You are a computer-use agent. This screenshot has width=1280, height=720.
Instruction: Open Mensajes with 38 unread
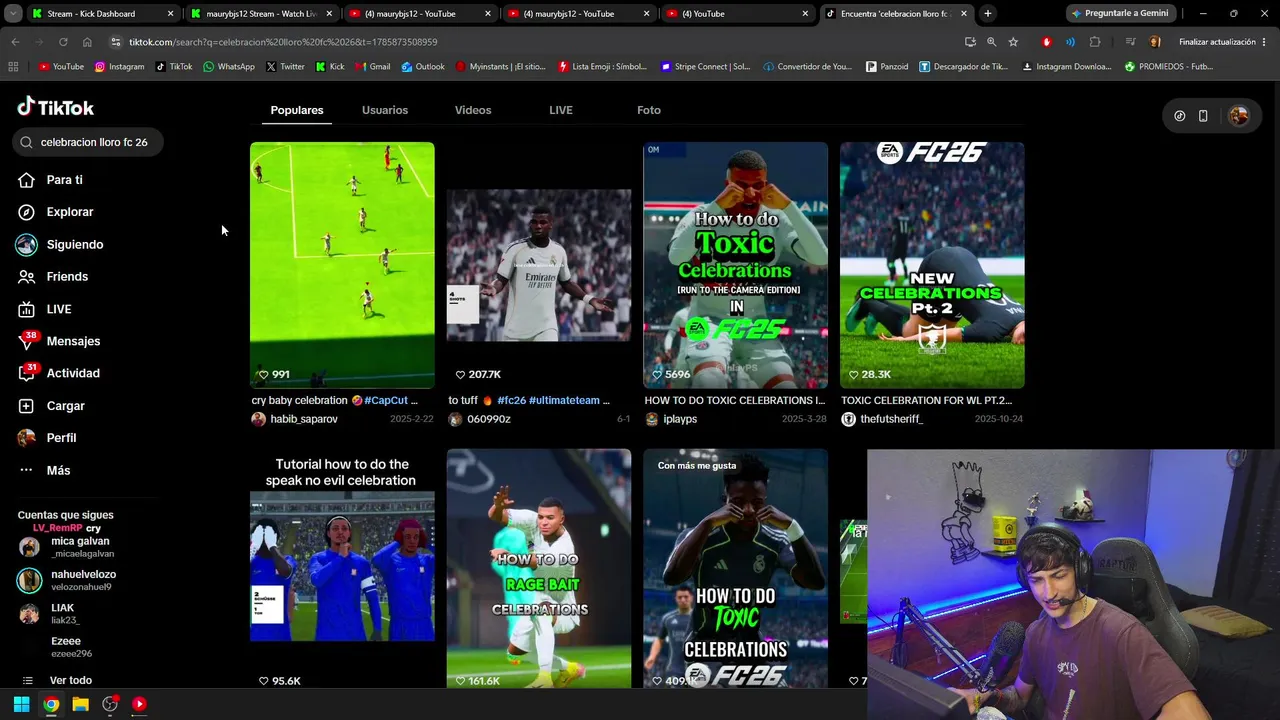(x=59, y=341)
